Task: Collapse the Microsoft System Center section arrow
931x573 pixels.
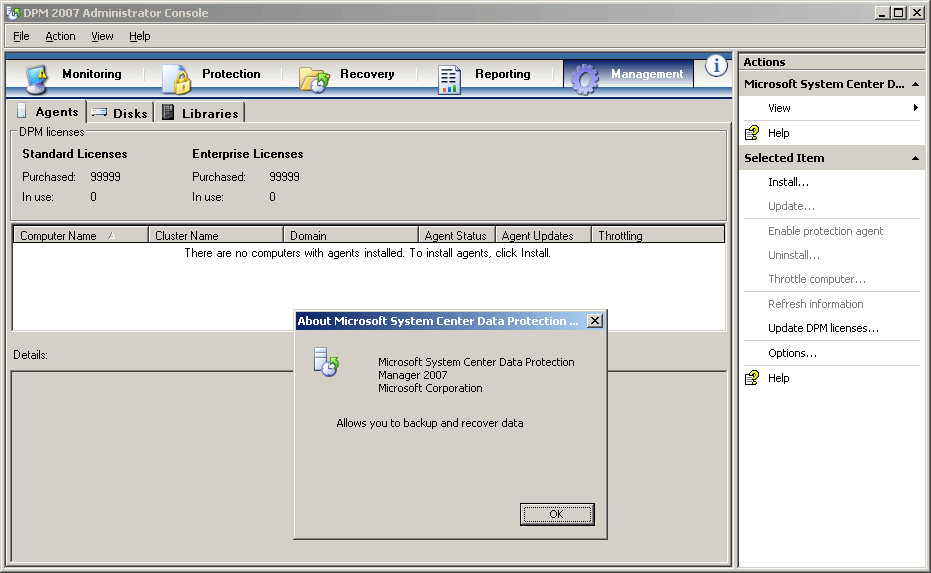Action: coord(915,84)
